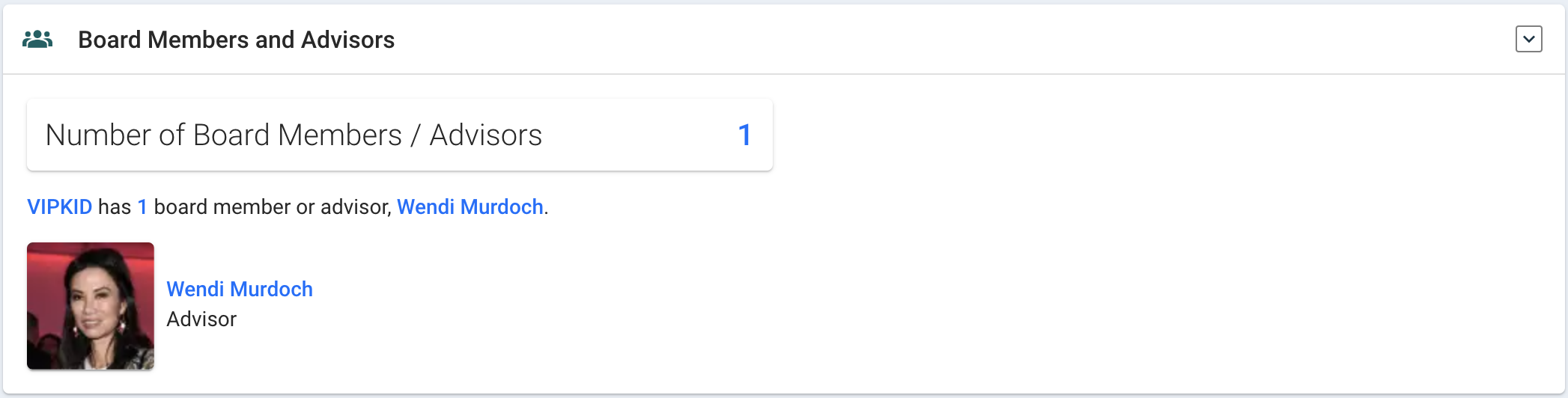Click the blue count "1" in the card
This screenshot has height=398, width=1568.
click(x=744, y=135)
